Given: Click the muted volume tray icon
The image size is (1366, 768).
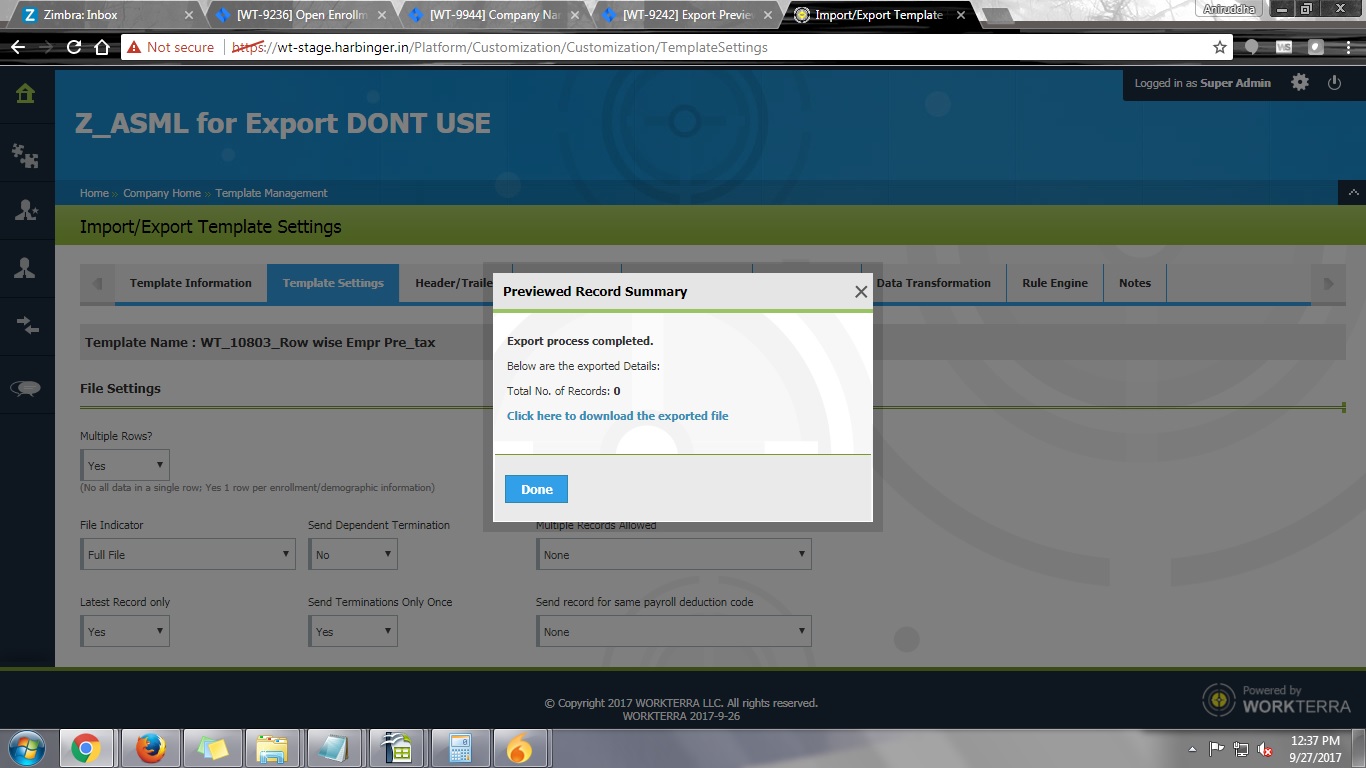Looking at the screenshot, I should pos(1265,749).
